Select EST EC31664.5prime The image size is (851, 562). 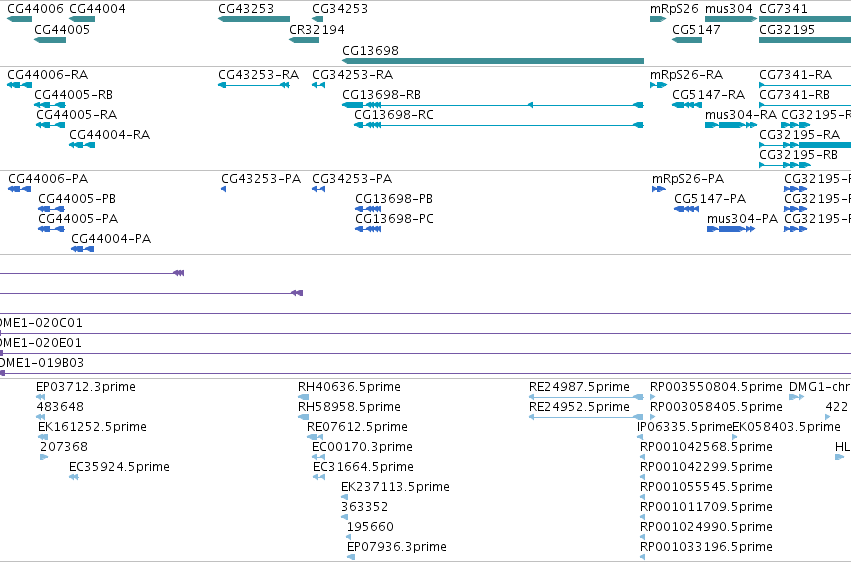319,477
